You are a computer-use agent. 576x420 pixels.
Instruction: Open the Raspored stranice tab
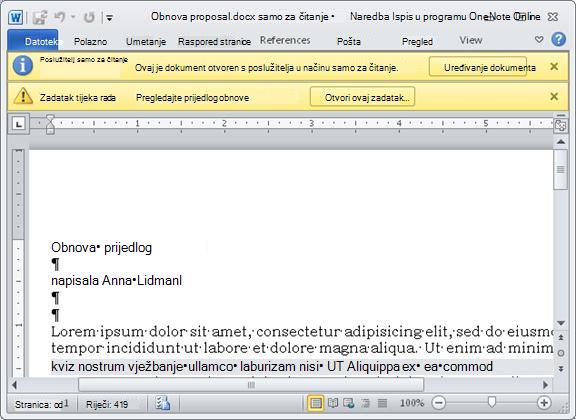[214, 42]
